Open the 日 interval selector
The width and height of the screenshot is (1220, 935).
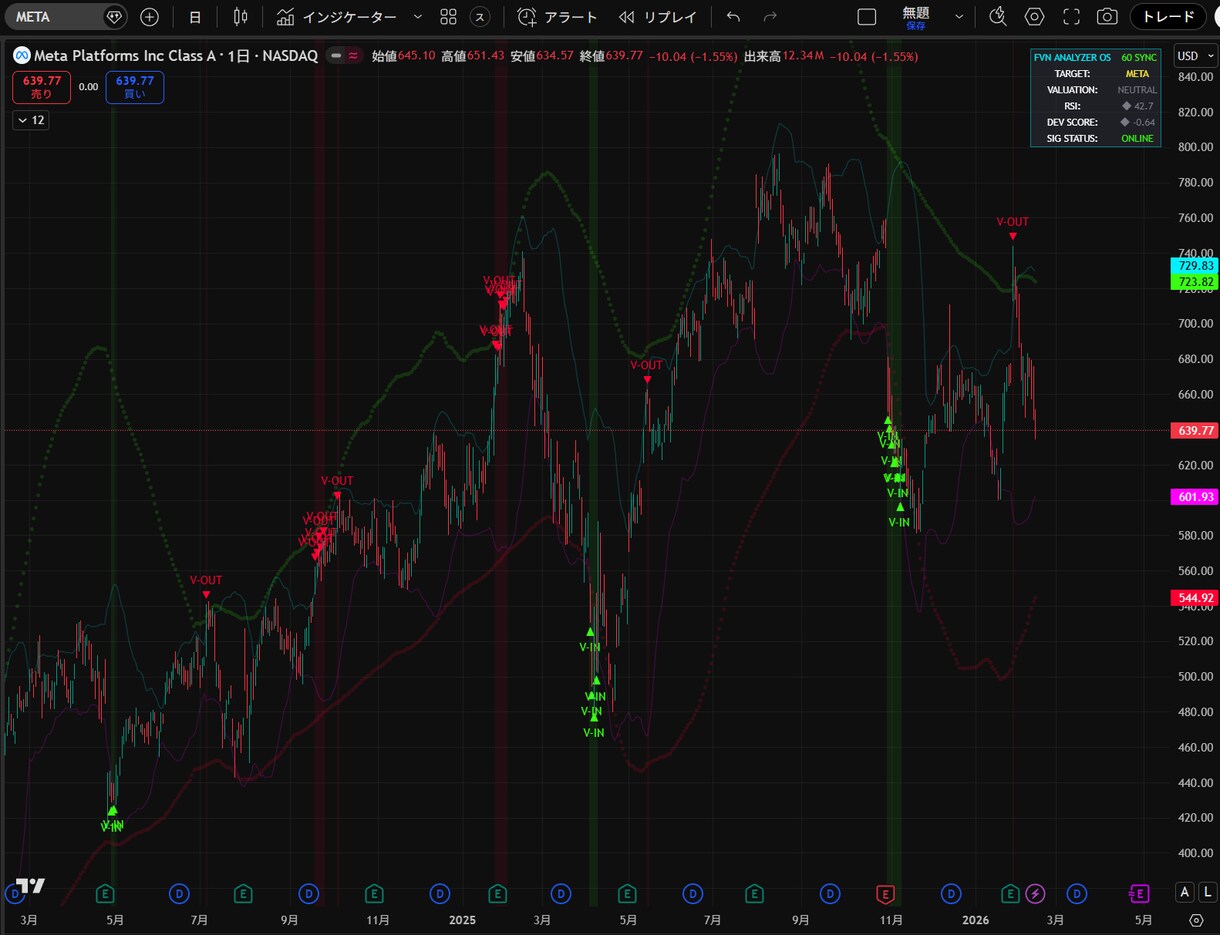pyautogui.click(x=195, y=17)
